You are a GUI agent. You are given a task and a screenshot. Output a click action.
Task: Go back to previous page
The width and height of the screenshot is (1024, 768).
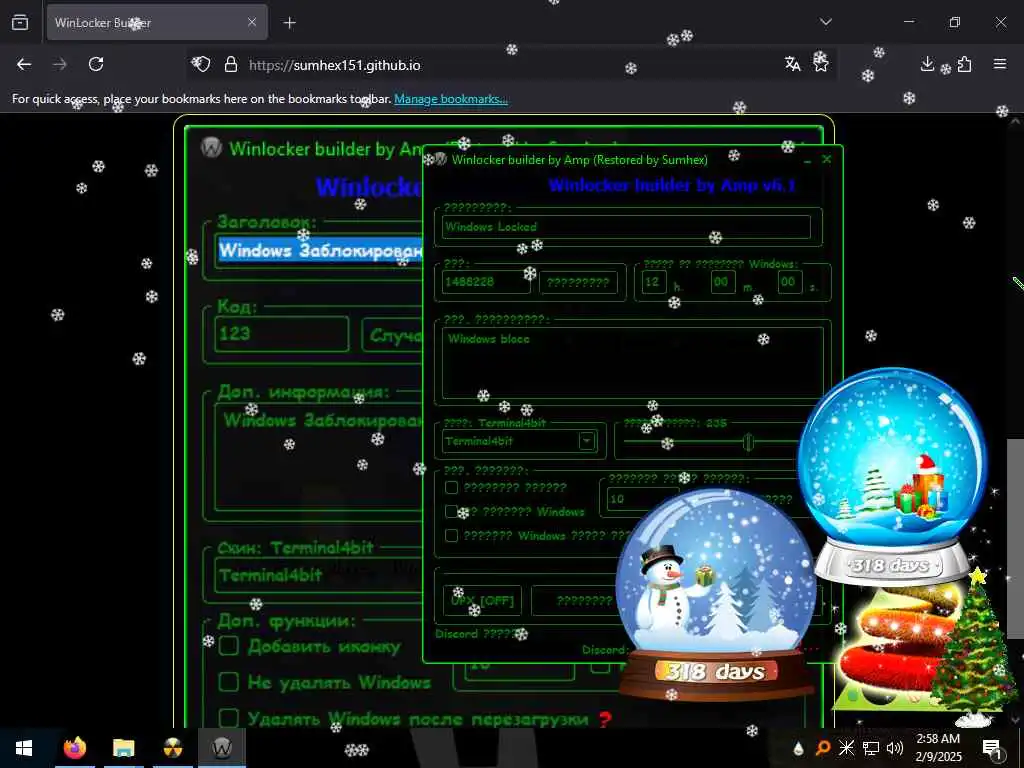coord(24,64)
